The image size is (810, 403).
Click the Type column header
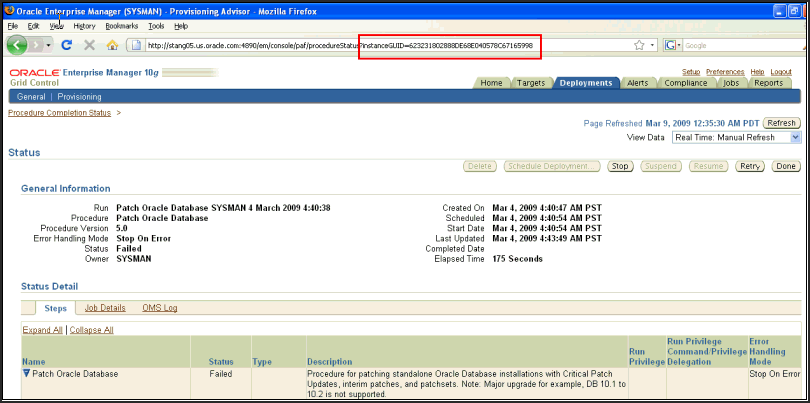point(262,362)
